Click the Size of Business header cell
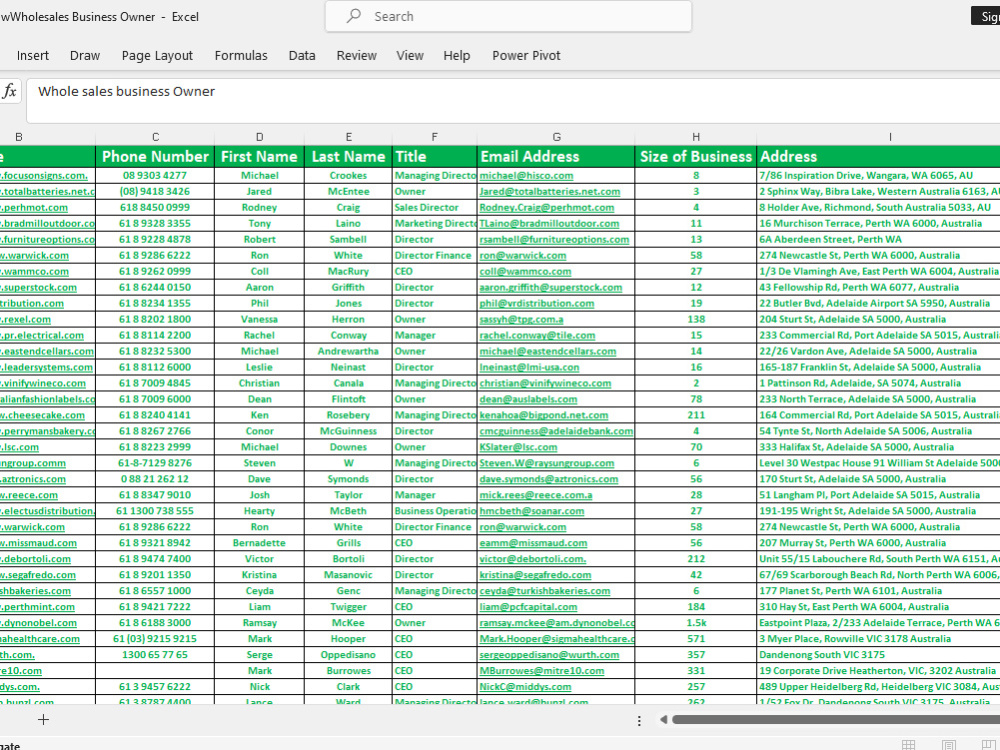 coord(696,156)
